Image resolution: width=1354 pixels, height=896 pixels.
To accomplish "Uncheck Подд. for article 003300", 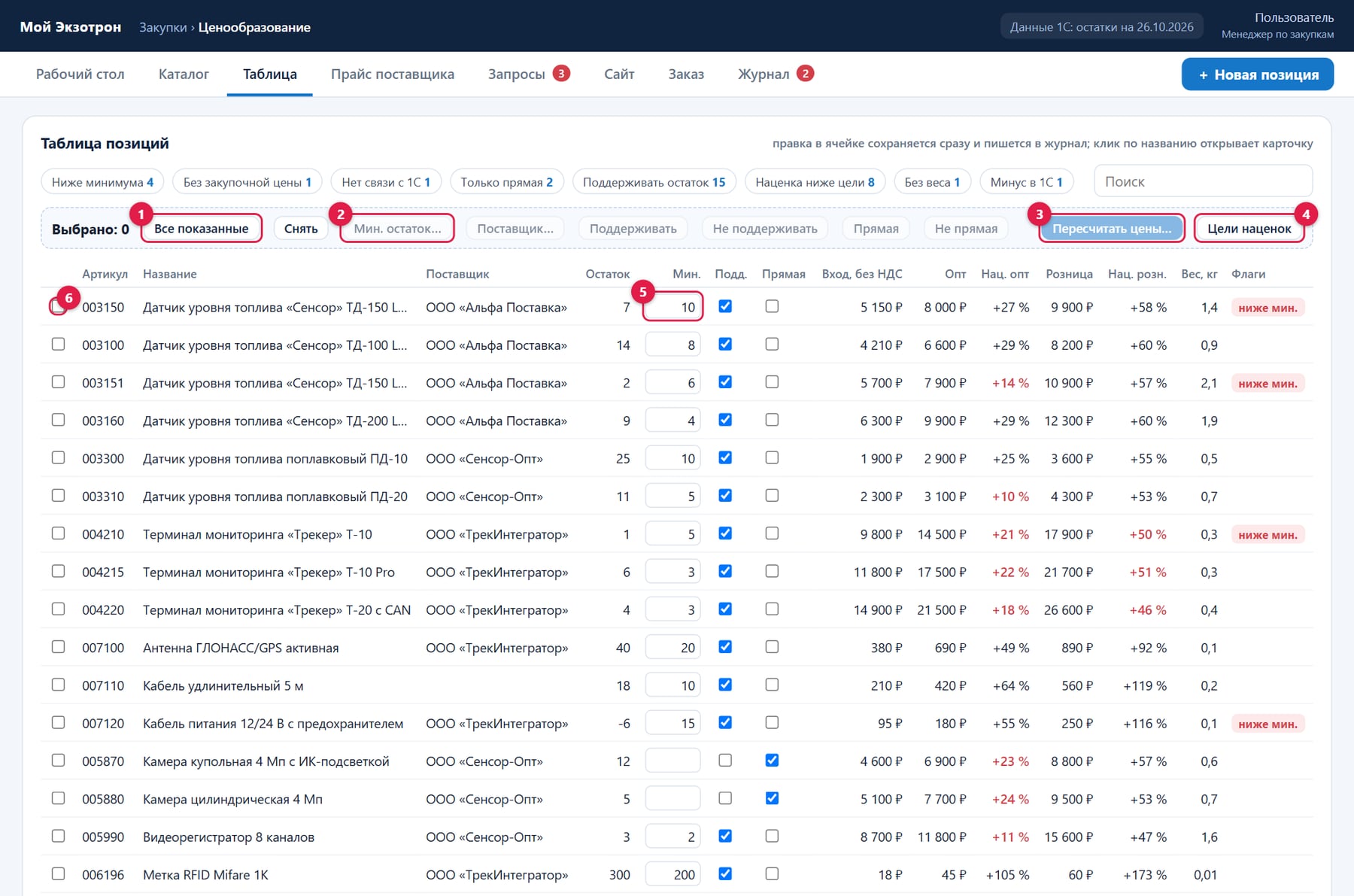I will (725, 457).
